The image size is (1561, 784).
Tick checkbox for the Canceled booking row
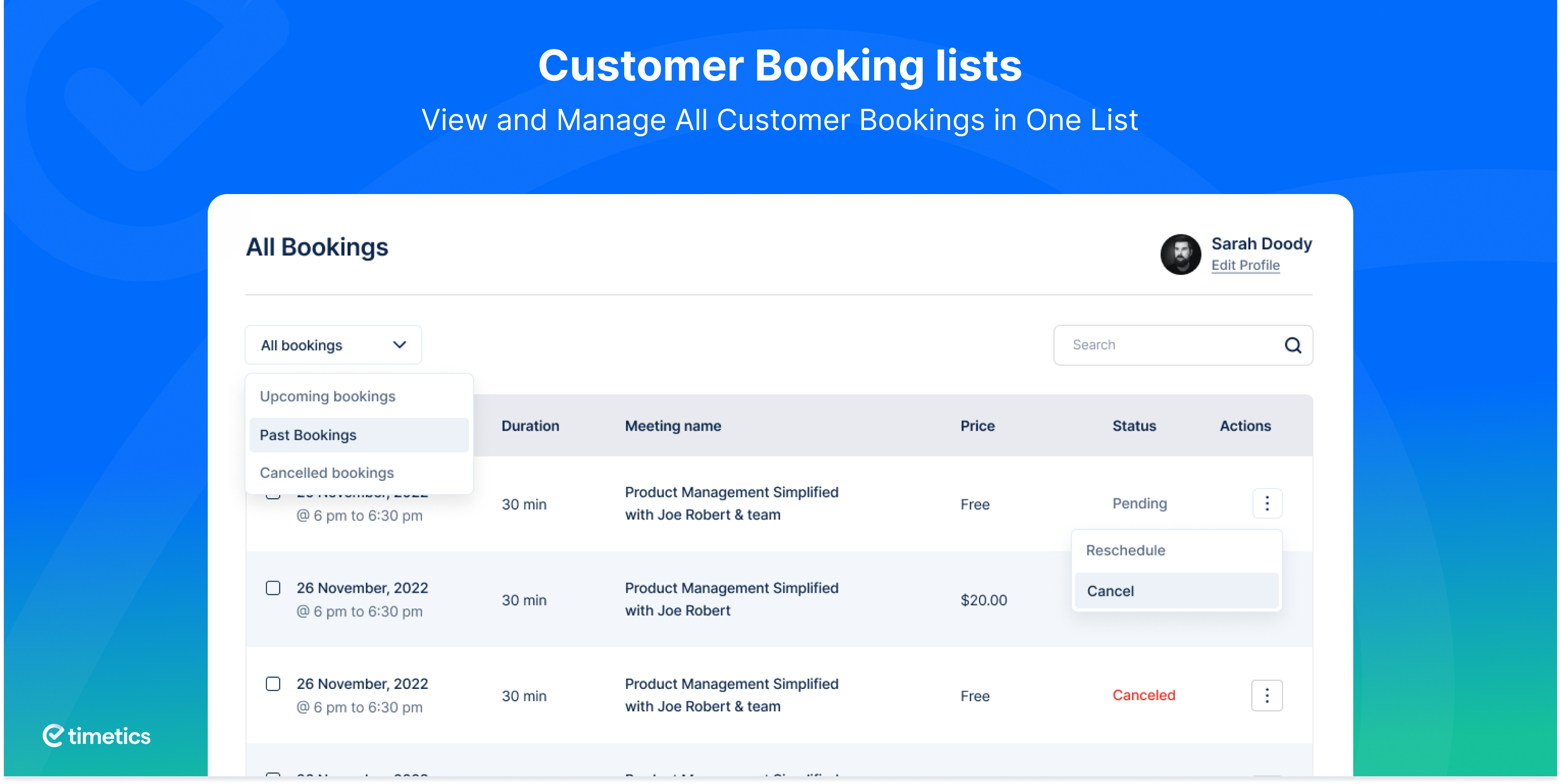[x=273, y=684]
